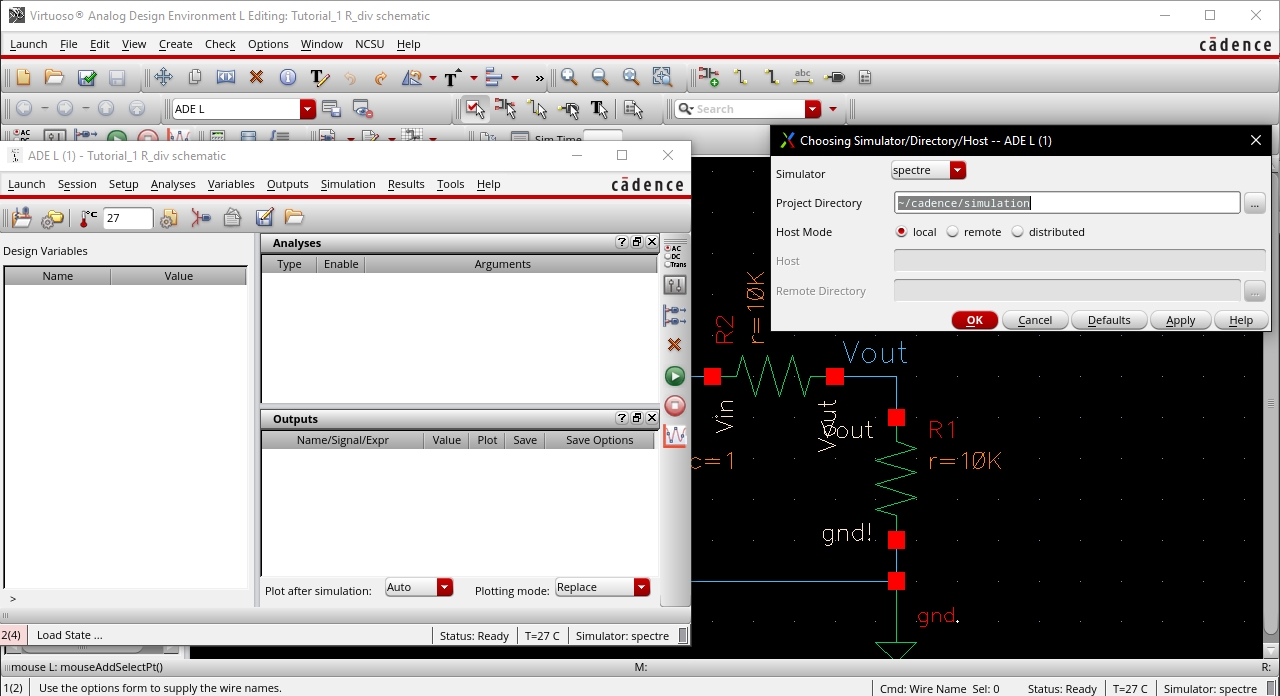Click the orange X Delete icon in schematic toolbar

pyautogui.click(x=256, y=77)
